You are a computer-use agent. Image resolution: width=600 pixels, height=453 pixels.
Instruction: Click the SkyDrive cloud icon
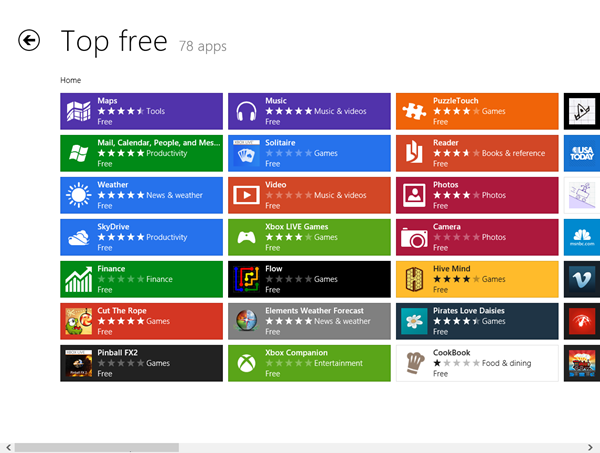click(78, 237)
